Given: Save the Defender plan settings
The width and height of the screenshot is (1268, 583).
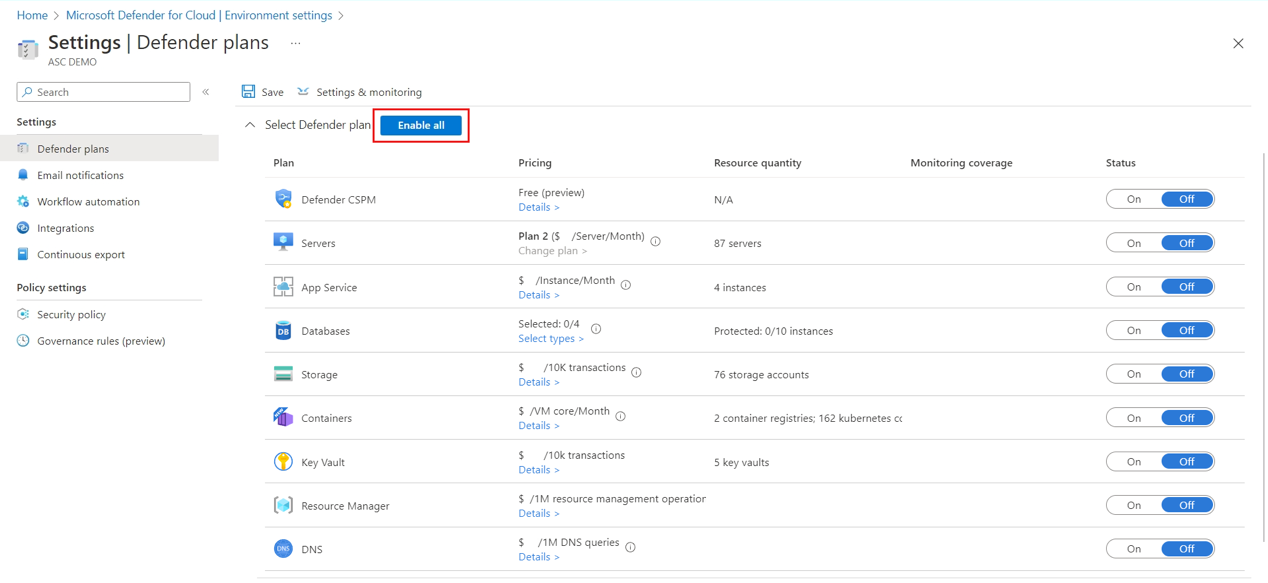Looking at the screenshot, I should (263, 92).
